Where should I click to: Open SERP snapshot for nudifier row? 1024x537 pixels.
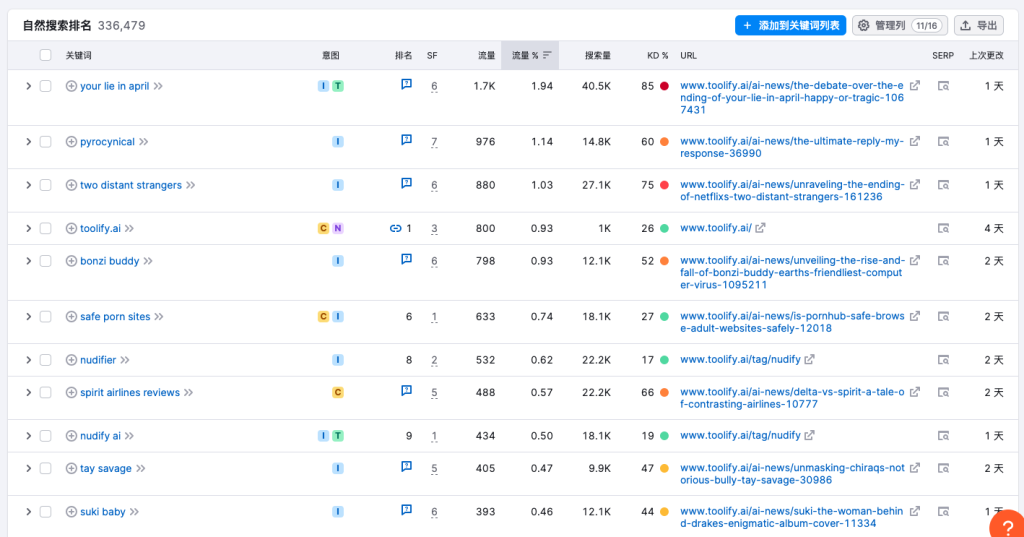click(943, 360)
